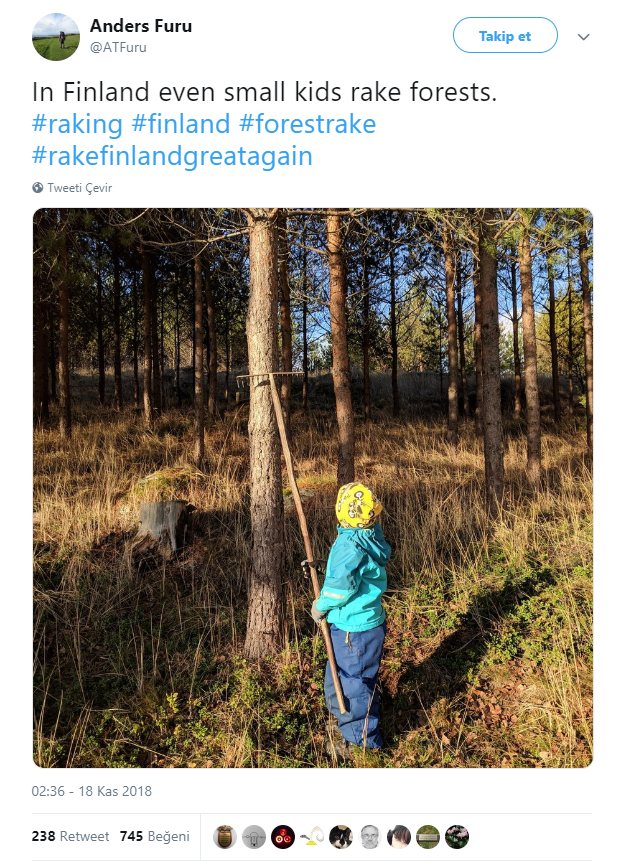Viewport: 619px width, 864px height.
Task: Open the forest rake photo
Action: click(313, 488)
